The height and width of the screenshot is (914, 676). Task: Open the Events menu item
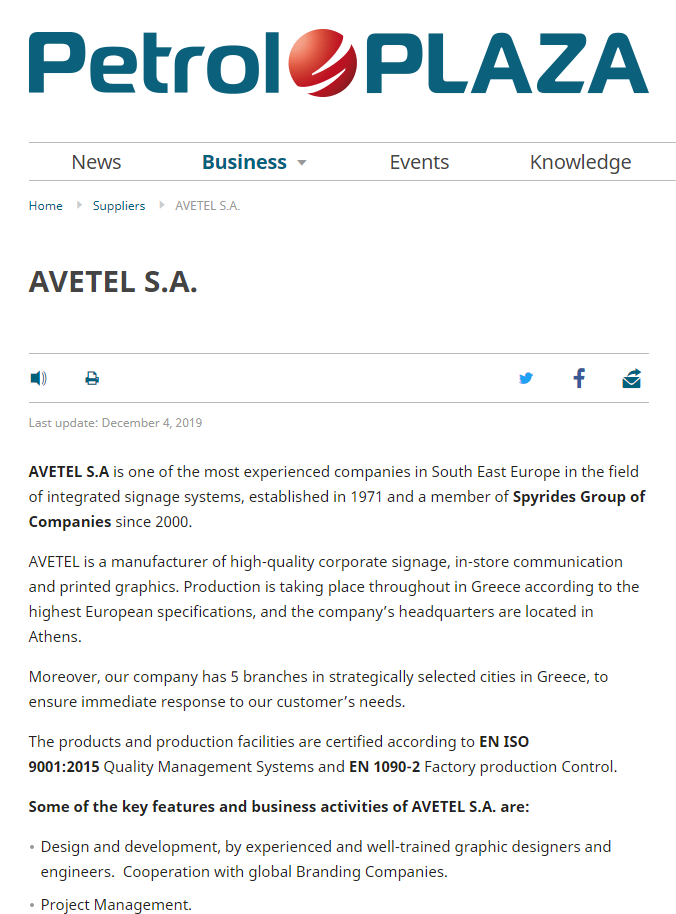[x=419, y=162]
